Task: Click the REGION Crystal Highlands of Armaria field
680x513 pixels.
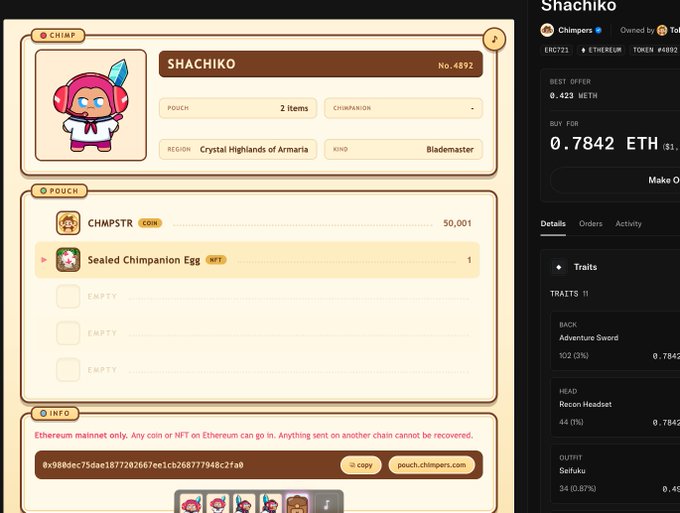Action: pyautogui.click(x=238, y=149)
